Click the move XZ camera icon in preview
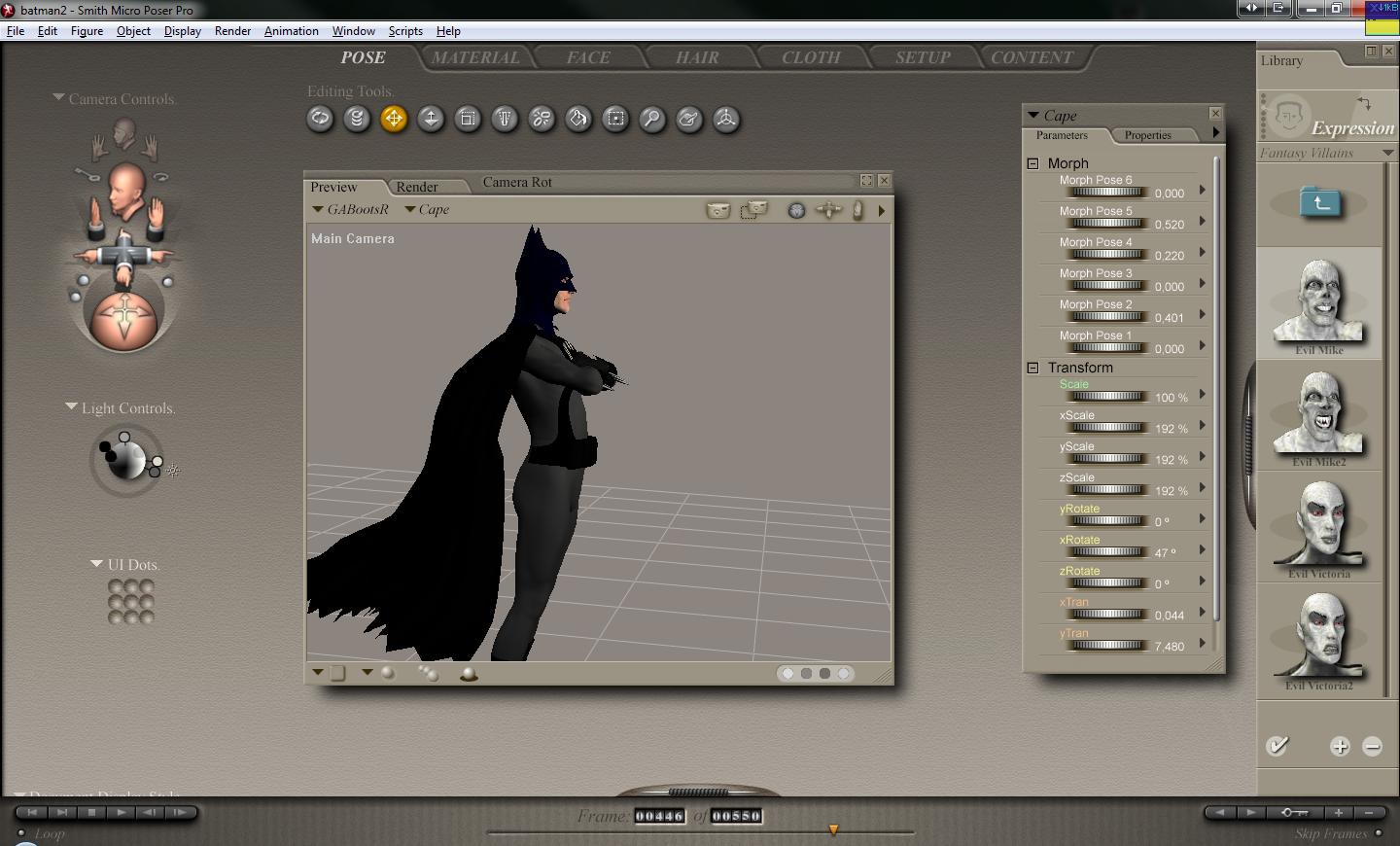Screen dimensions: 1400x846 pos(828,210)
